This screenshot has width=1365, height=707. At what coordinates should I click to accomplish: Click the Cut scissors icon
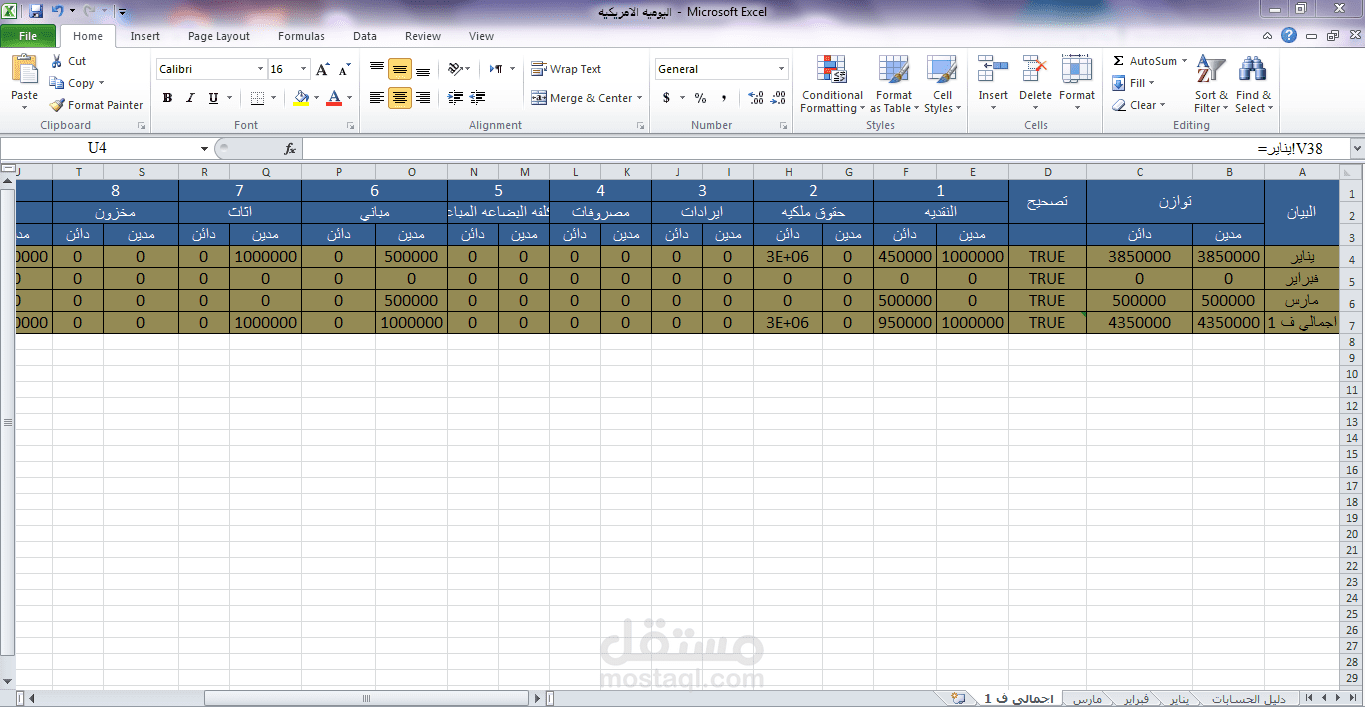(x=57, y=61)
